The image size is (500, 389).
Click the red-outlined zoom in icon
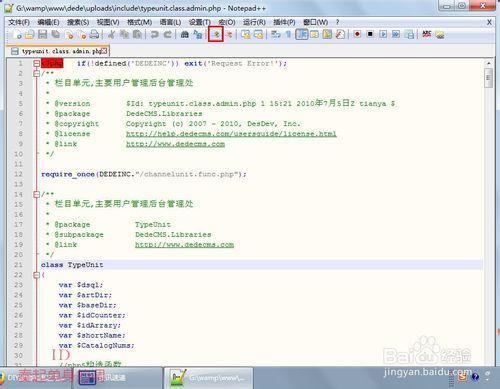click(216, 34)
